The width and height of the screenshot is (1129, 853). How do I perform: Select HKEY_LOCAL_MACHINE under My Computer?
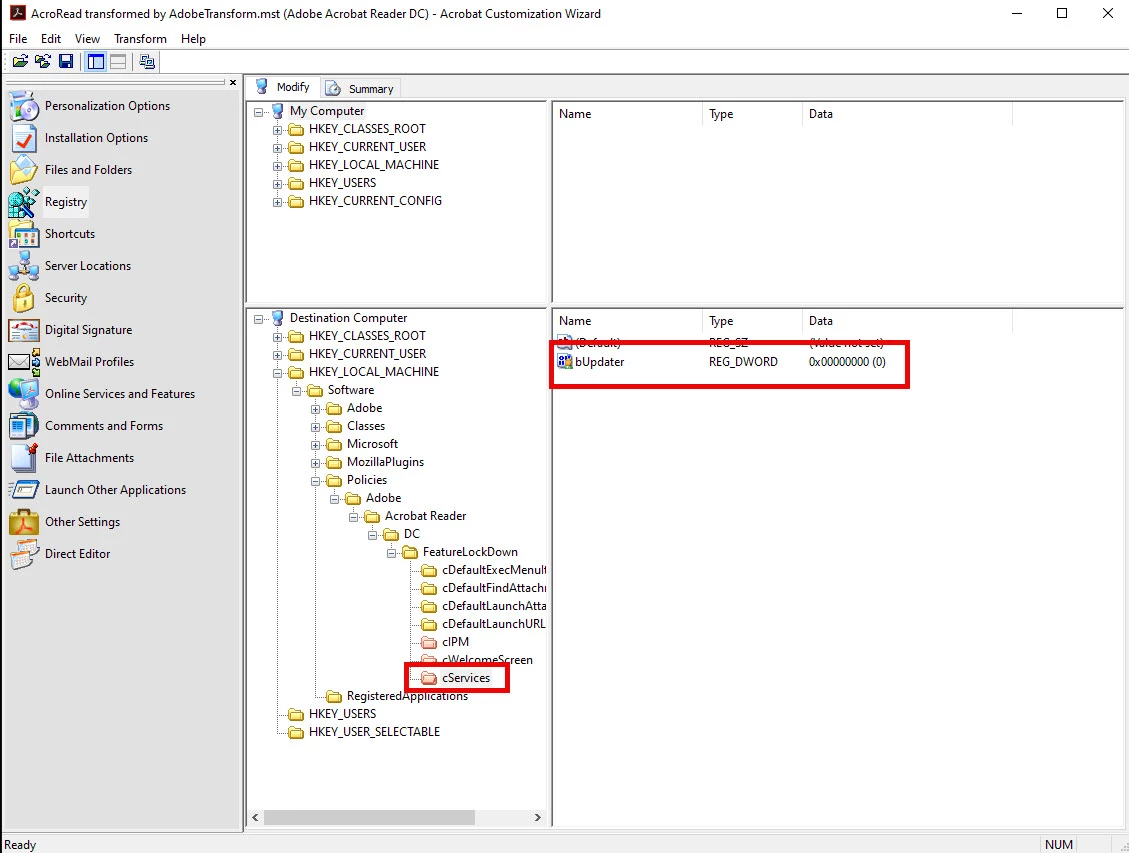(374, 165)
